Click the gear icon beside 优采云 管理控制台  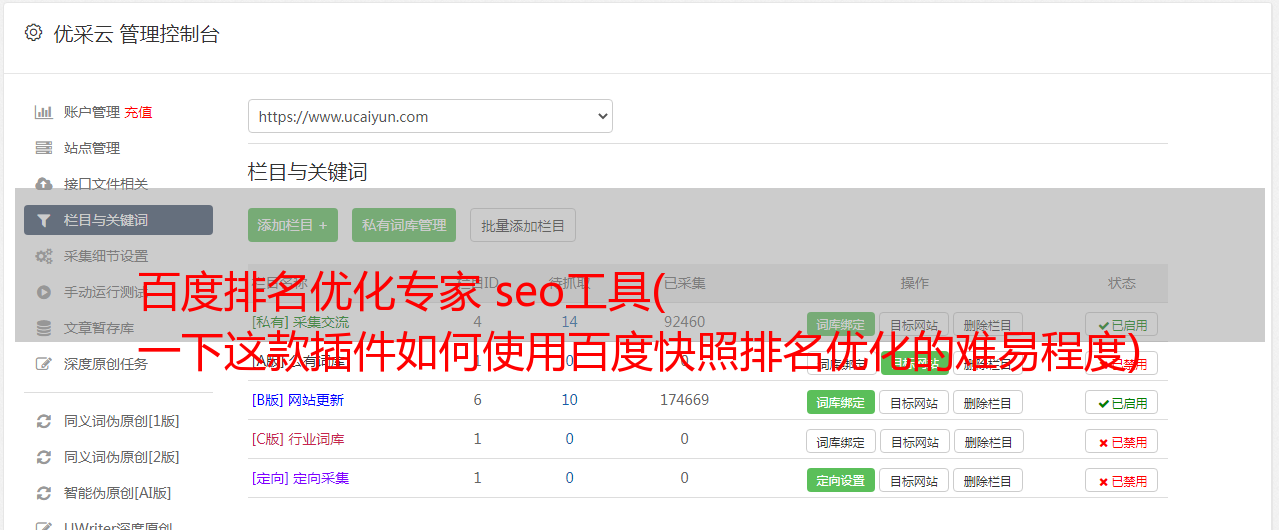33,33
